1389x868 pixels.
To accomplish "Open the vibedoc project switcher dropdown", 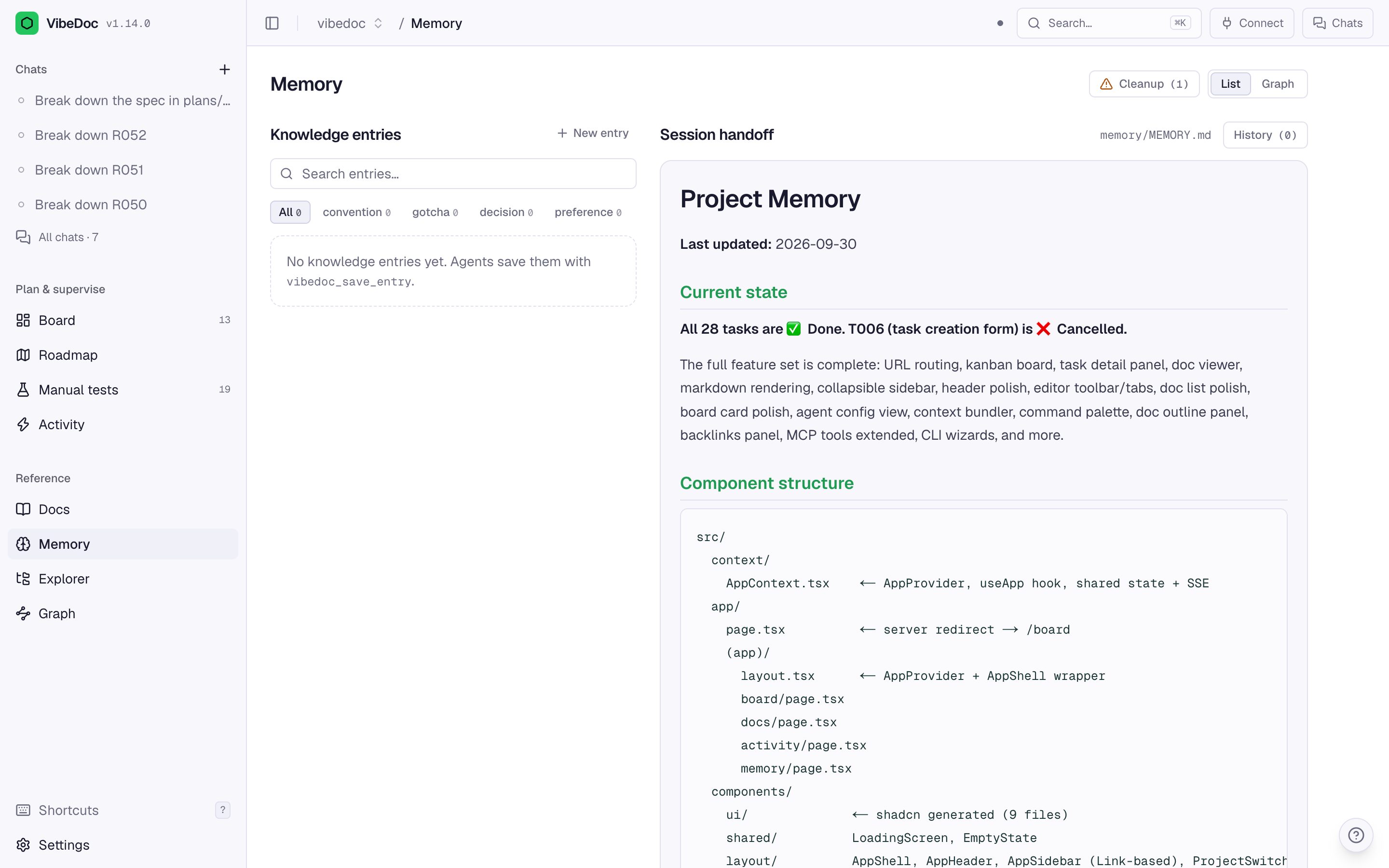I will tap(350, 23).
